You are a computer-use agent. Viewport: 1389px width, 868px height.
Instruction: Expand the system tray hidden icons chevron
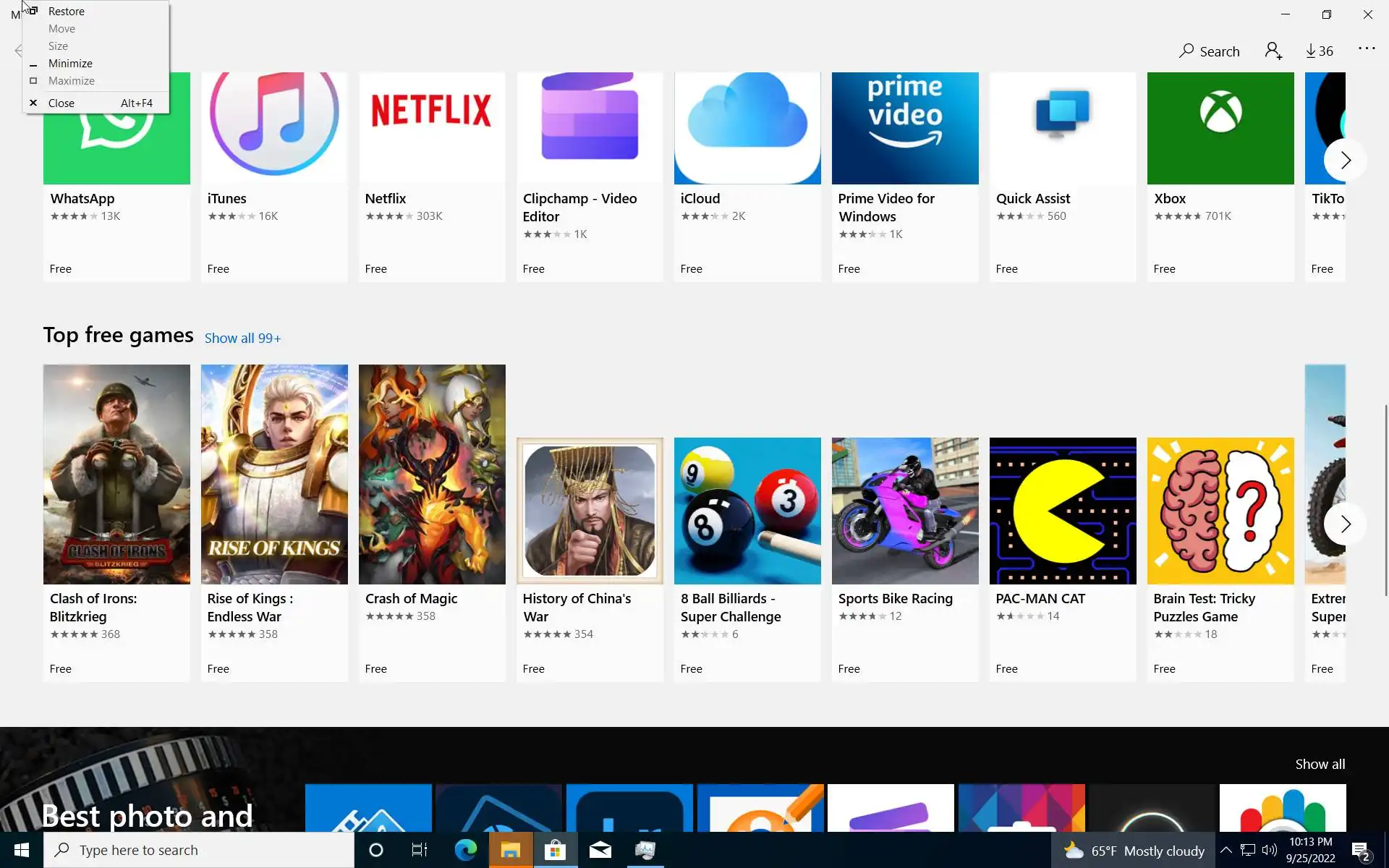tap(1226, 850)
